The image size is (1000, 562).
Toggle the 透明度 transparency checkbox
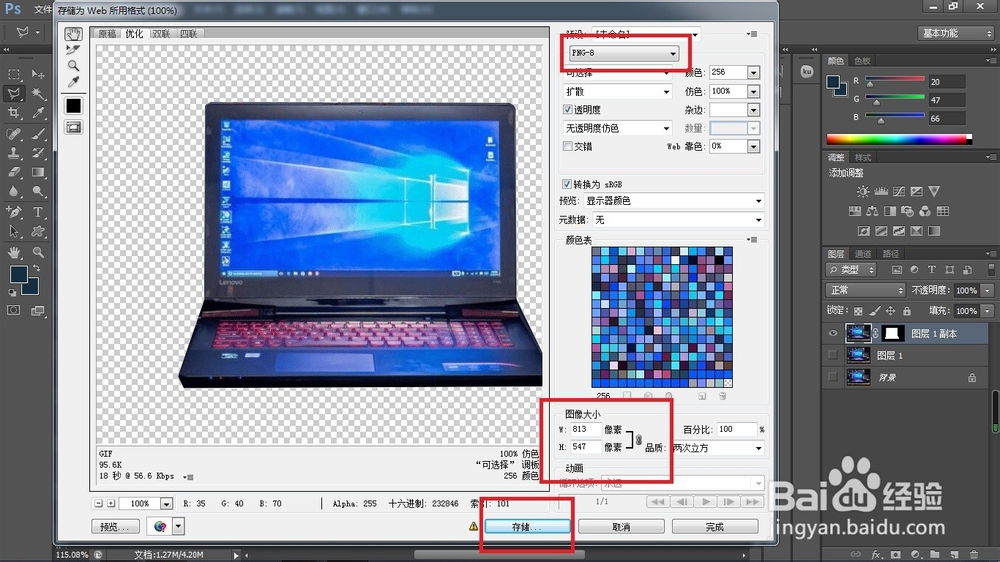point(568,110)
